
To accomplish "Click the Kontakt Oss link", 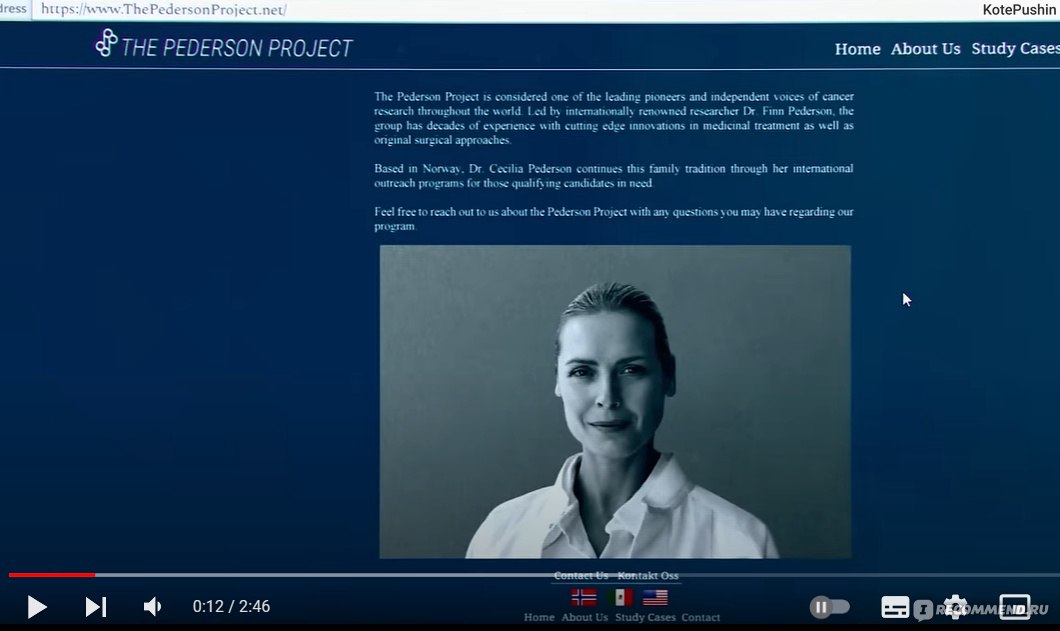I will (648, 576).
